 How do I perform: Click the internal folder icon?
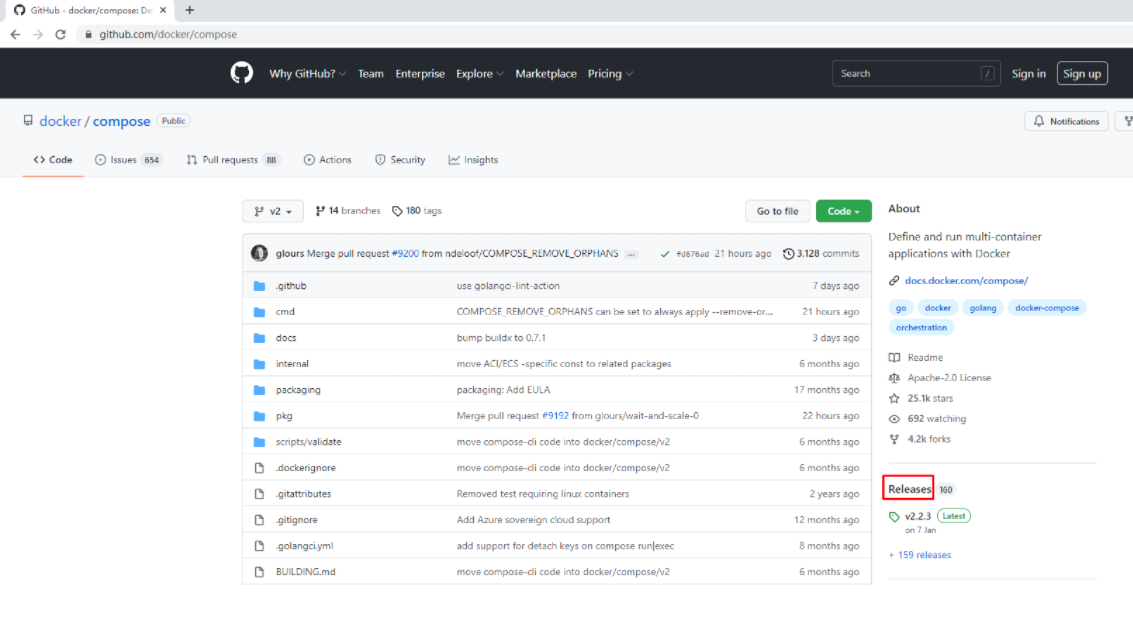pos(259,364)
